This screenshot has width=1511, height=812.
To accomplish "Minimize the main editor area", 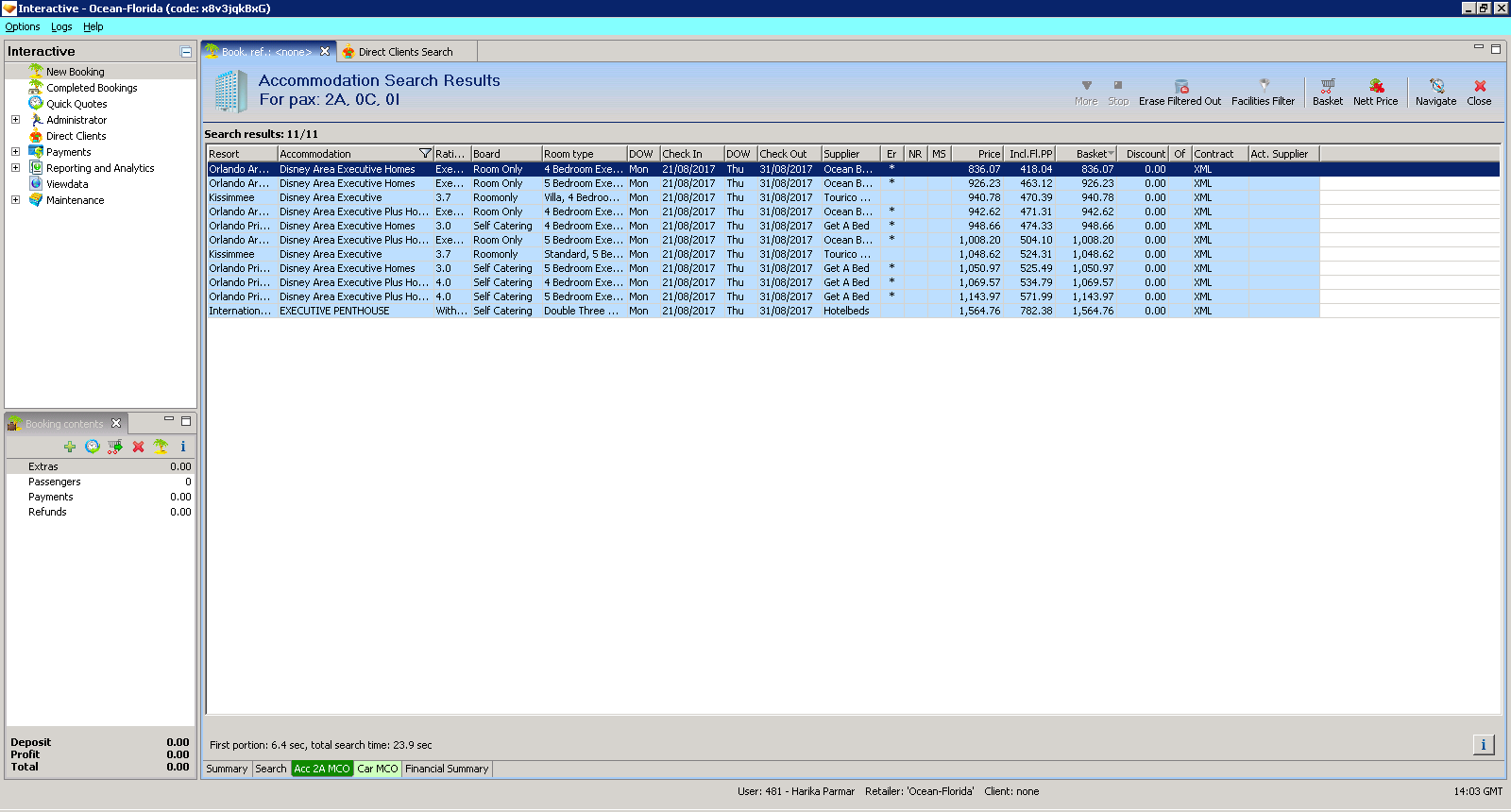I will pyautogui.click(x=1479, y=47).
